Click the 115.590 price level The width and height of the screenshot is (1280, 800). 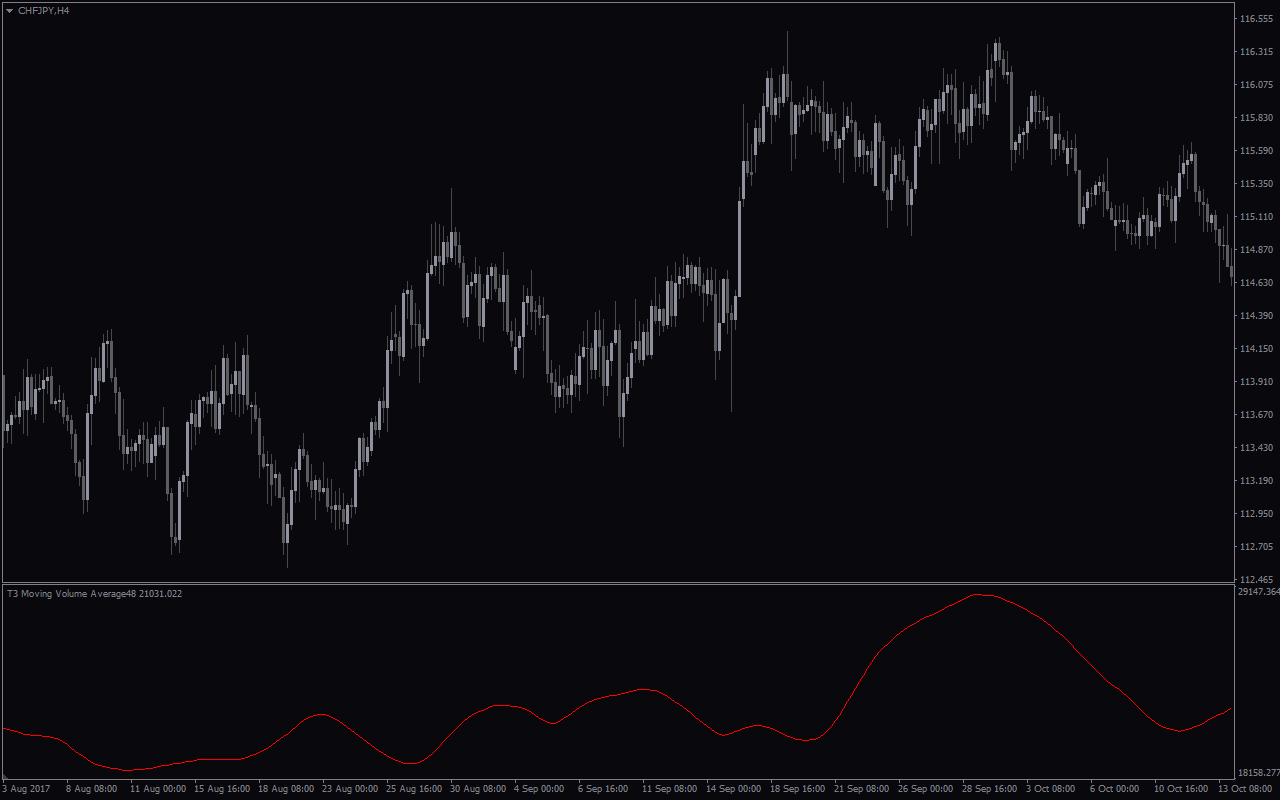1255,151
